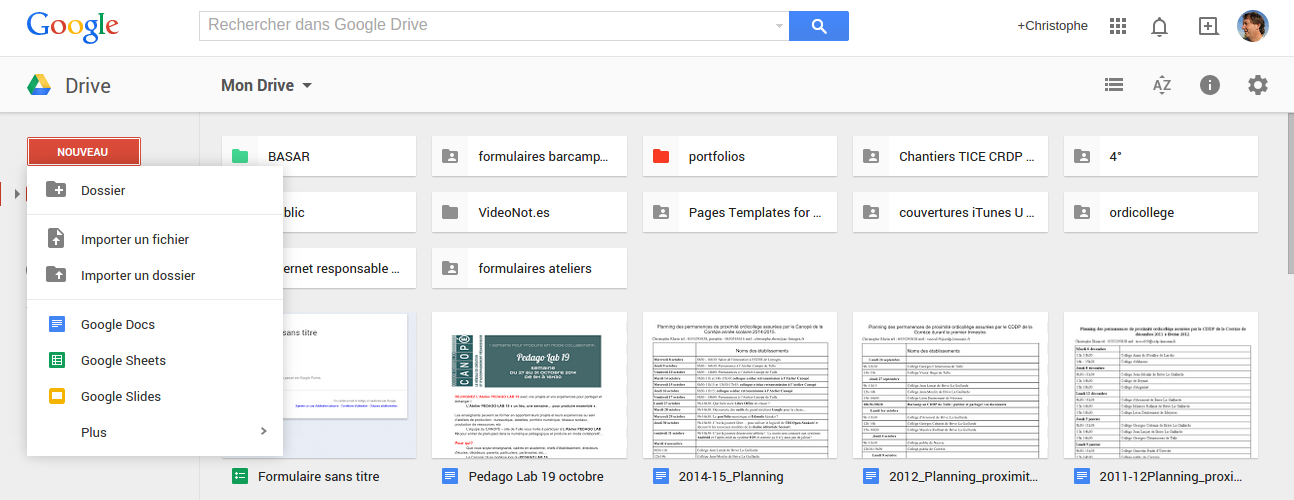Create a new Google Sheets file
The image size is (1294, 500).
pyautogui.click(x=122, y=360)
